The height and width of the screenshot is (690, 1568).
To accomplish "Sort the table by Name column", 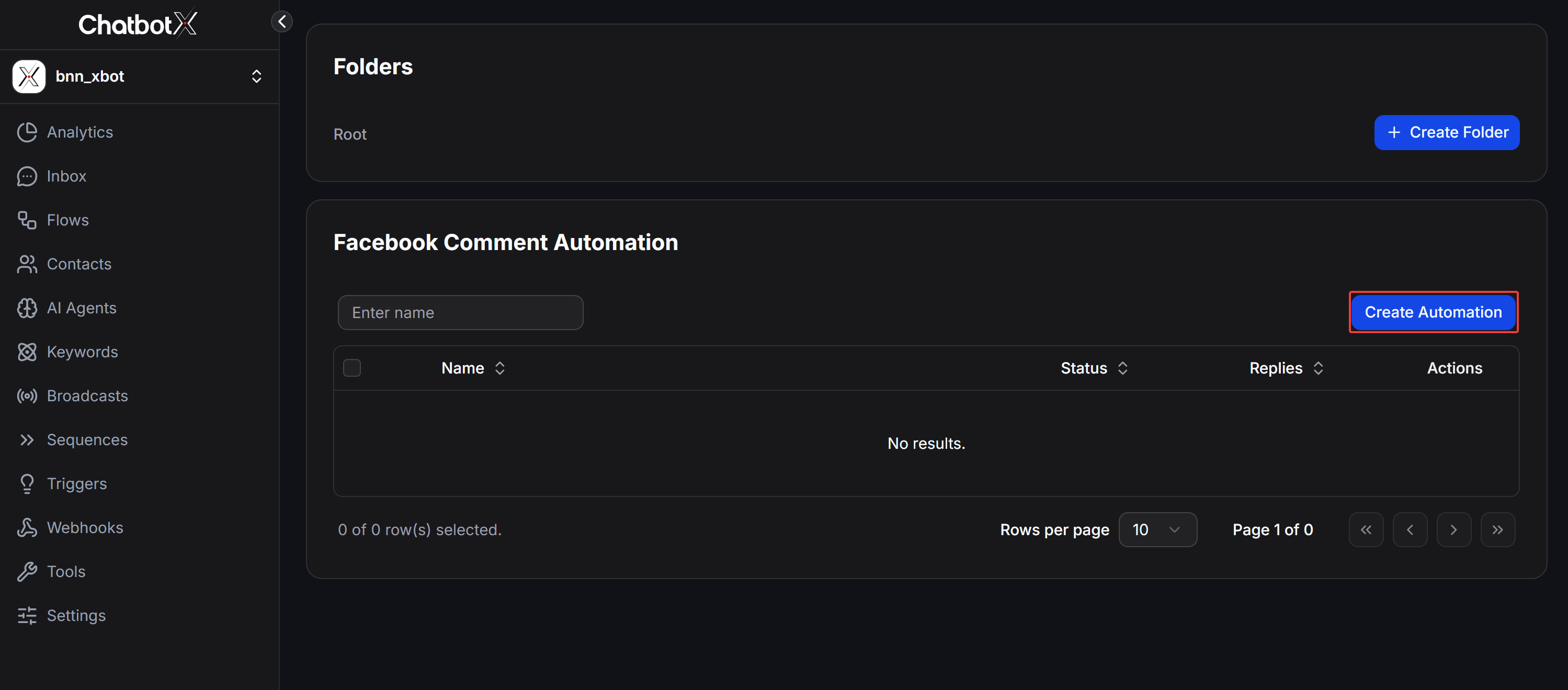I will pos(473,368).
